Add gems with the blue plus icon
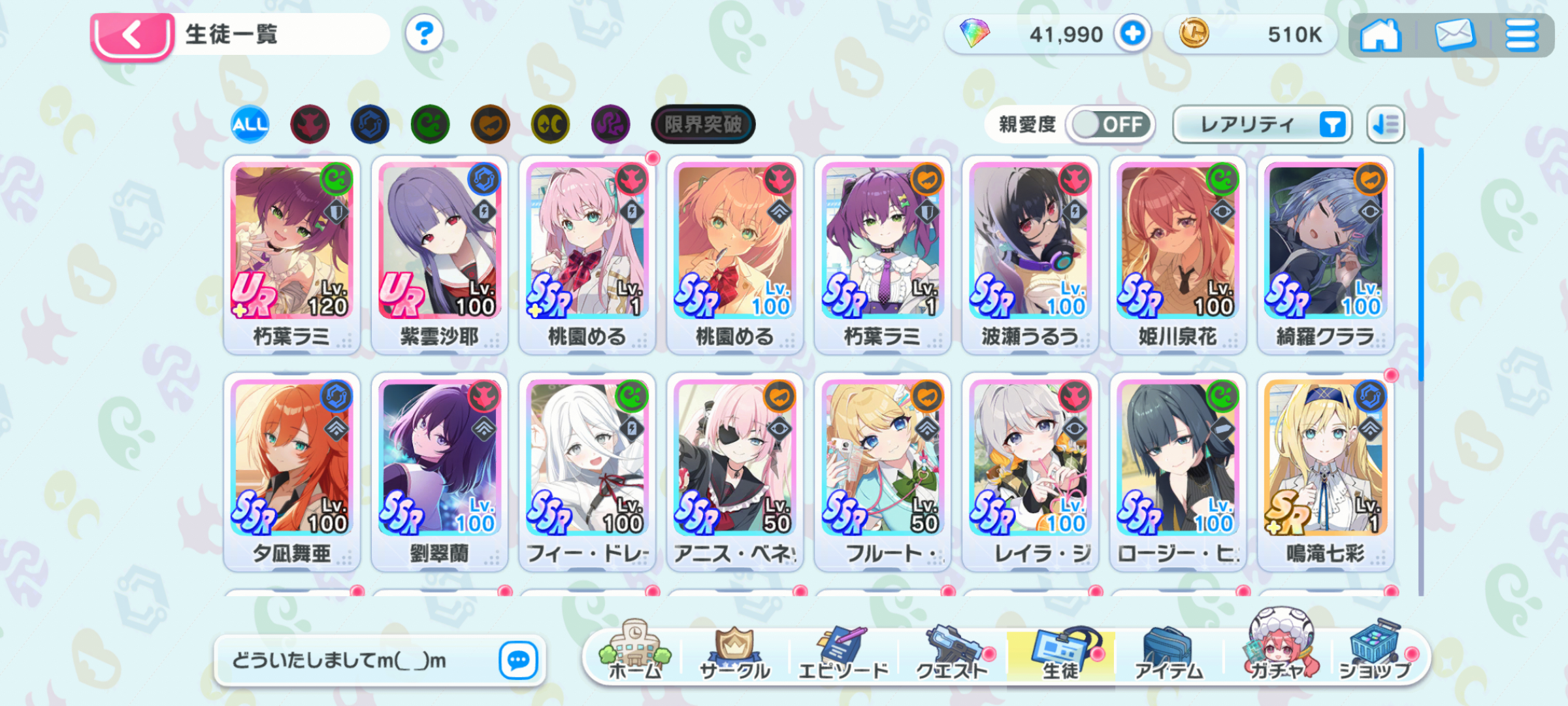Screen dimensions: 1568x706 1133,33
